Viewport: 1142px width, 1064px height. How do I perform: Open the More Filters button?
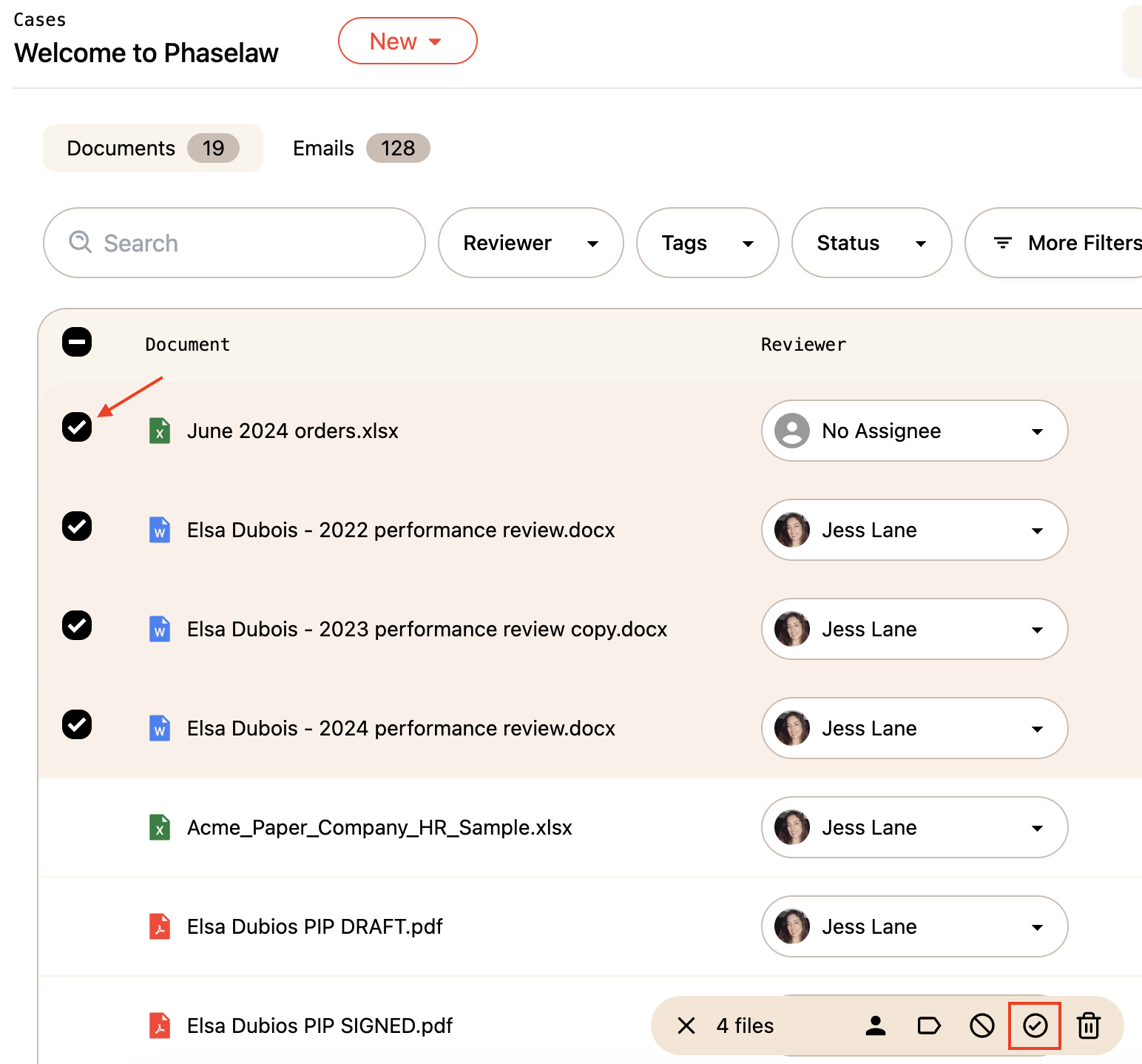coord(1054,243)
